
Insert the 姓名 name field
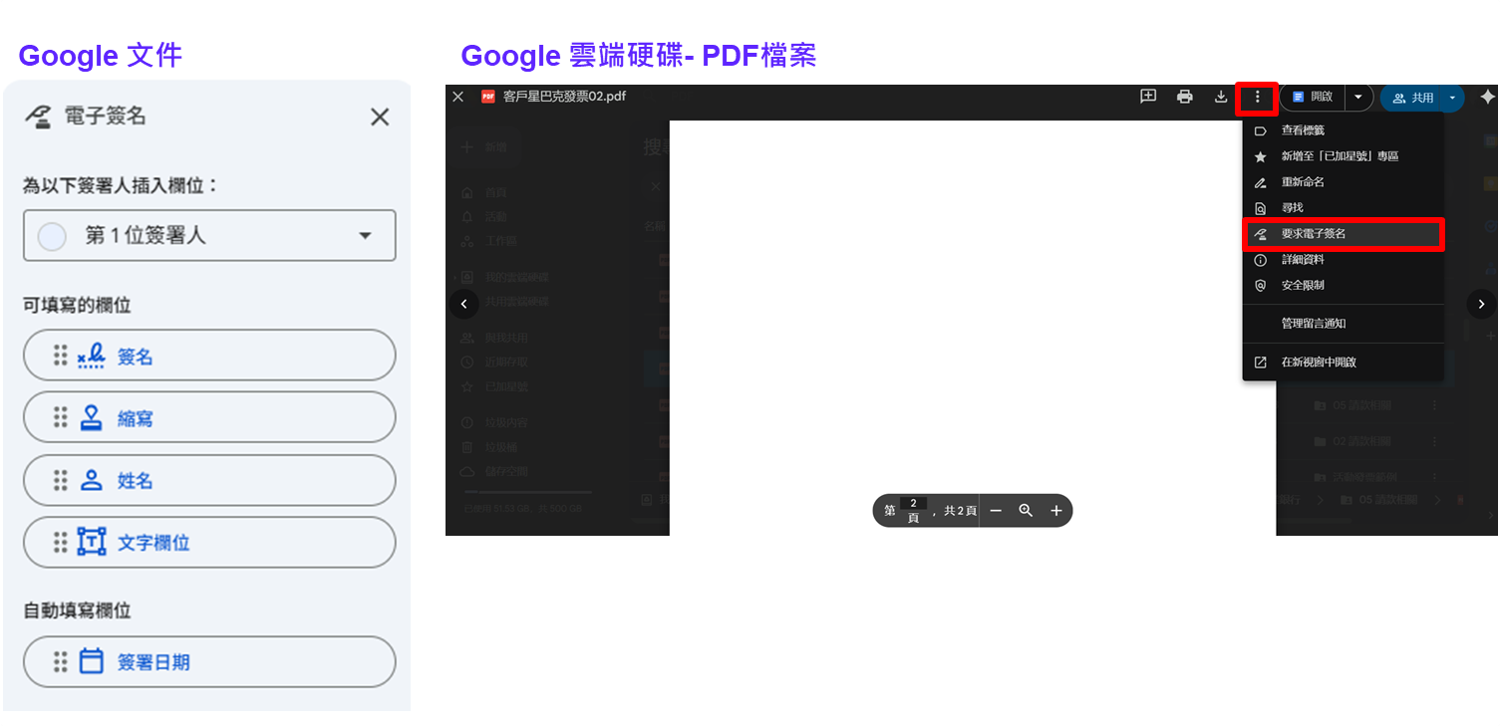click(x=210, y=480)
